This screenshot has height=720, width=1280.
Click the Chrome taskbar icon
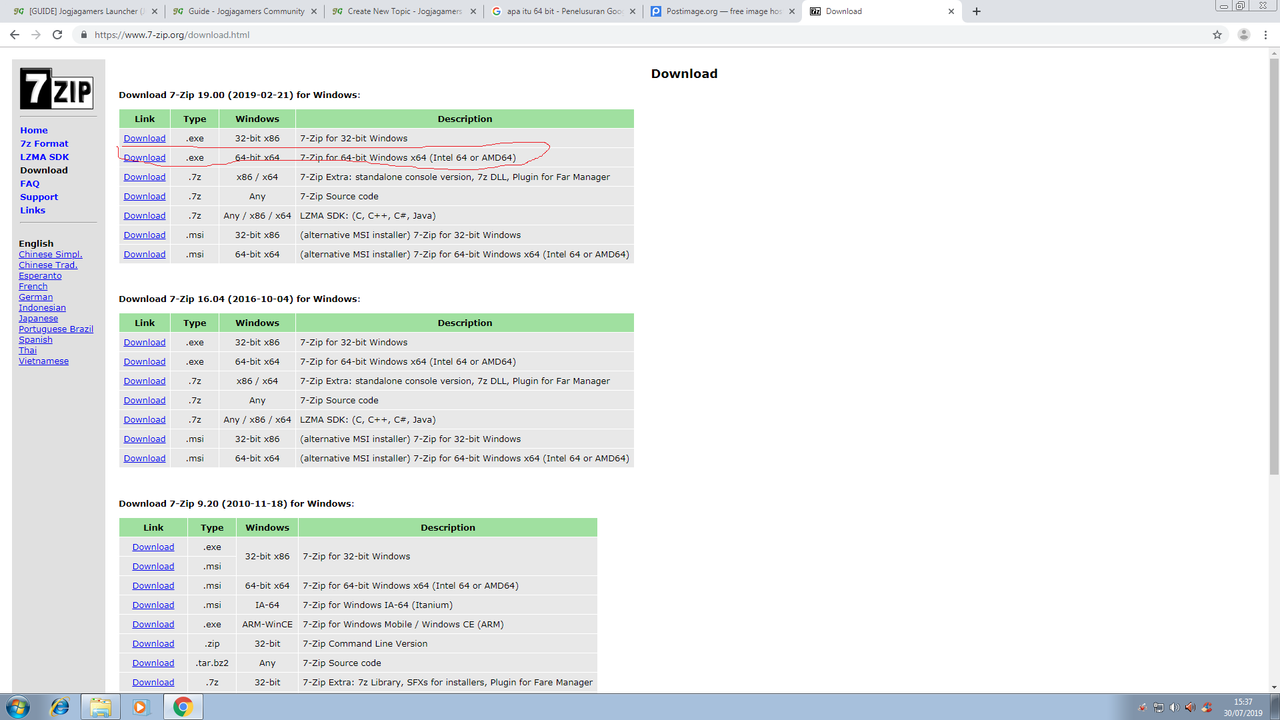tap(183, 707)
